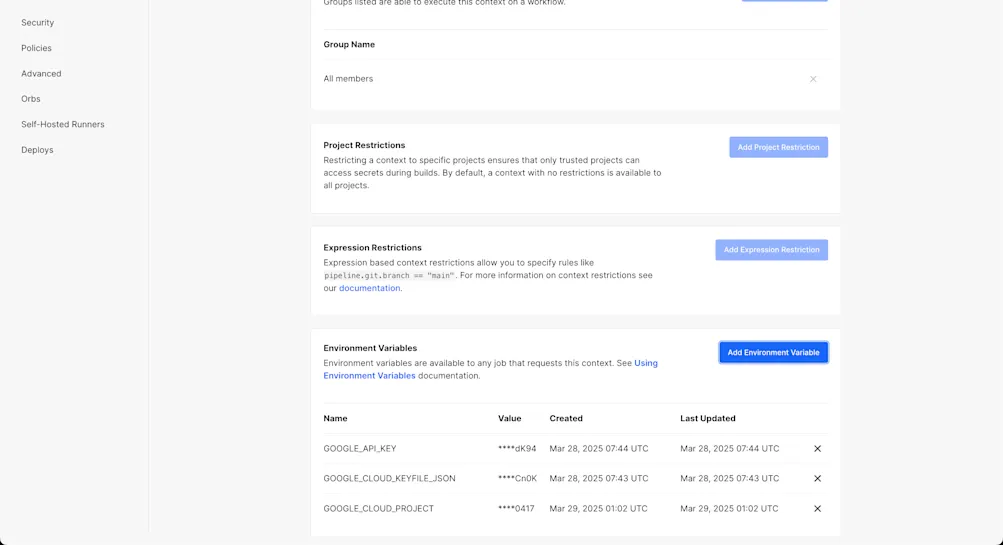
Task: Click the Created column header
Action: coord(566,418)
